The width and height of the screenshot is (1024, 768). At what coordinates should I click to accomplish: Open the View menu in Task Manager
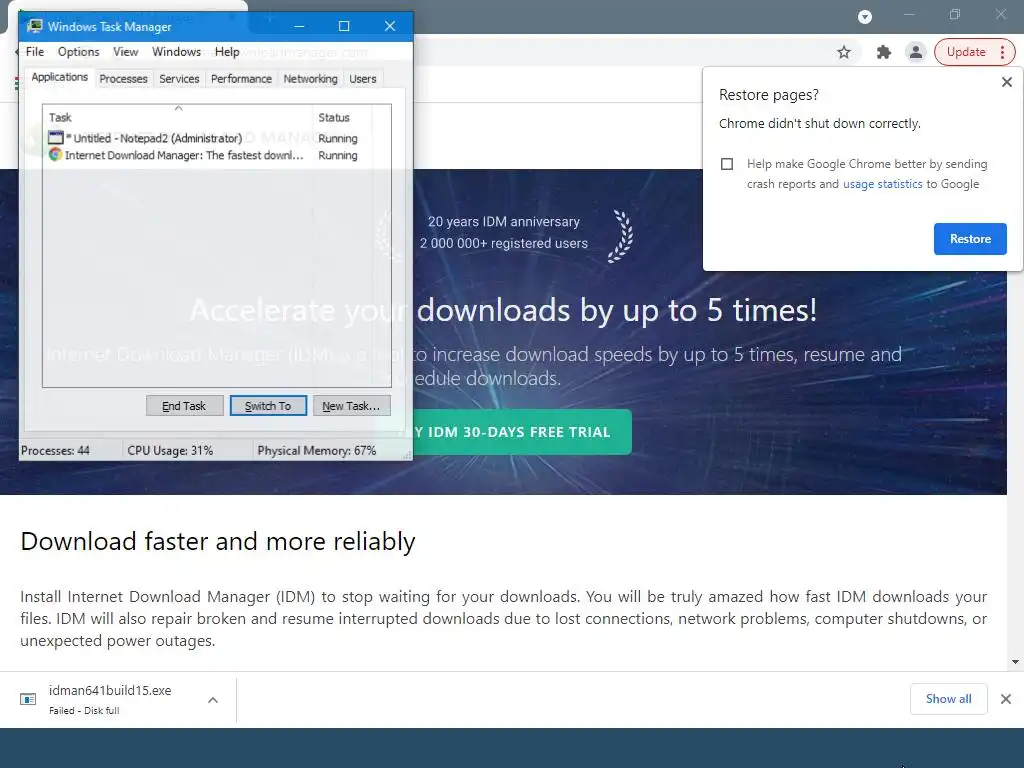[125, 52]
